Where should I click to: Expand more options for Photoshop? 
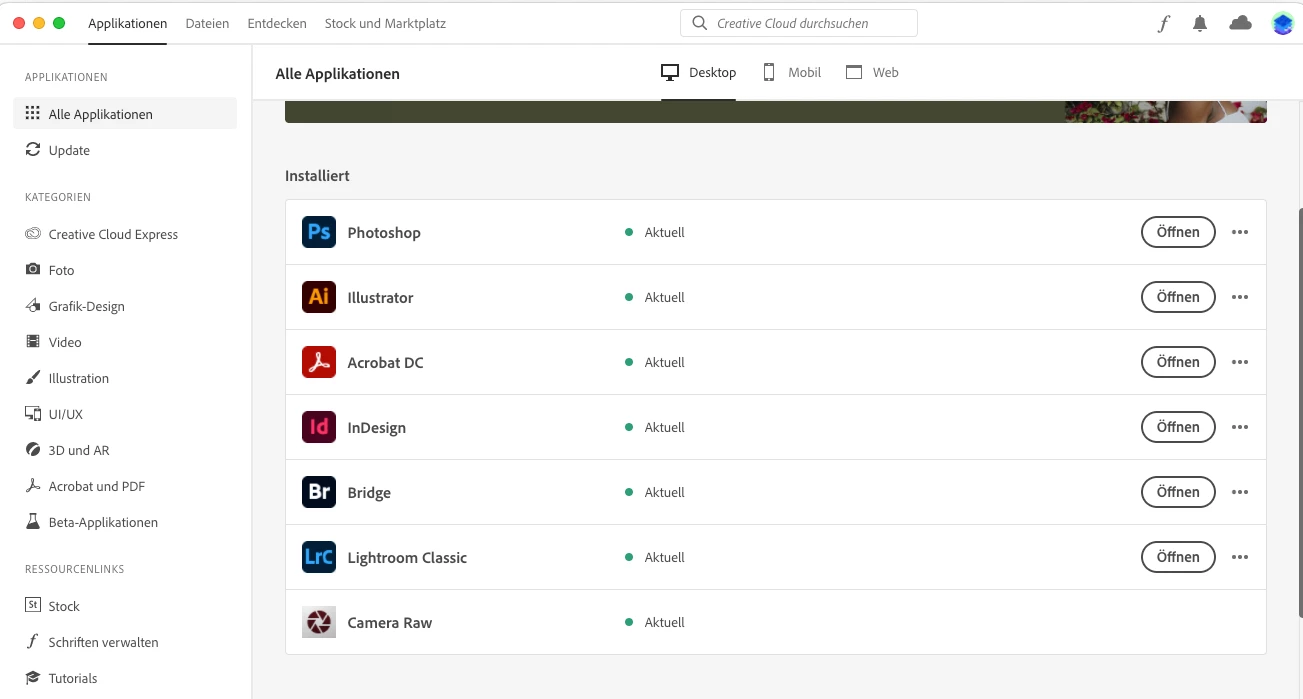[1240, 232]
